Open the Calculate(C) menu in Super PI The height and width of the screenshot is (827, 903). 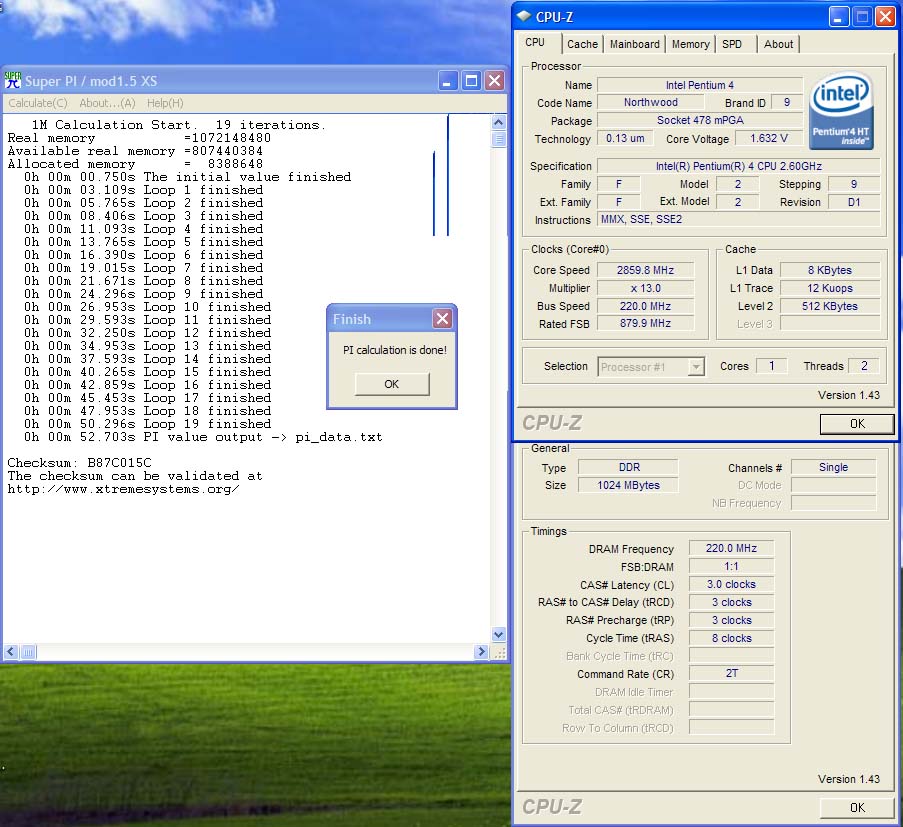point(38,103)
